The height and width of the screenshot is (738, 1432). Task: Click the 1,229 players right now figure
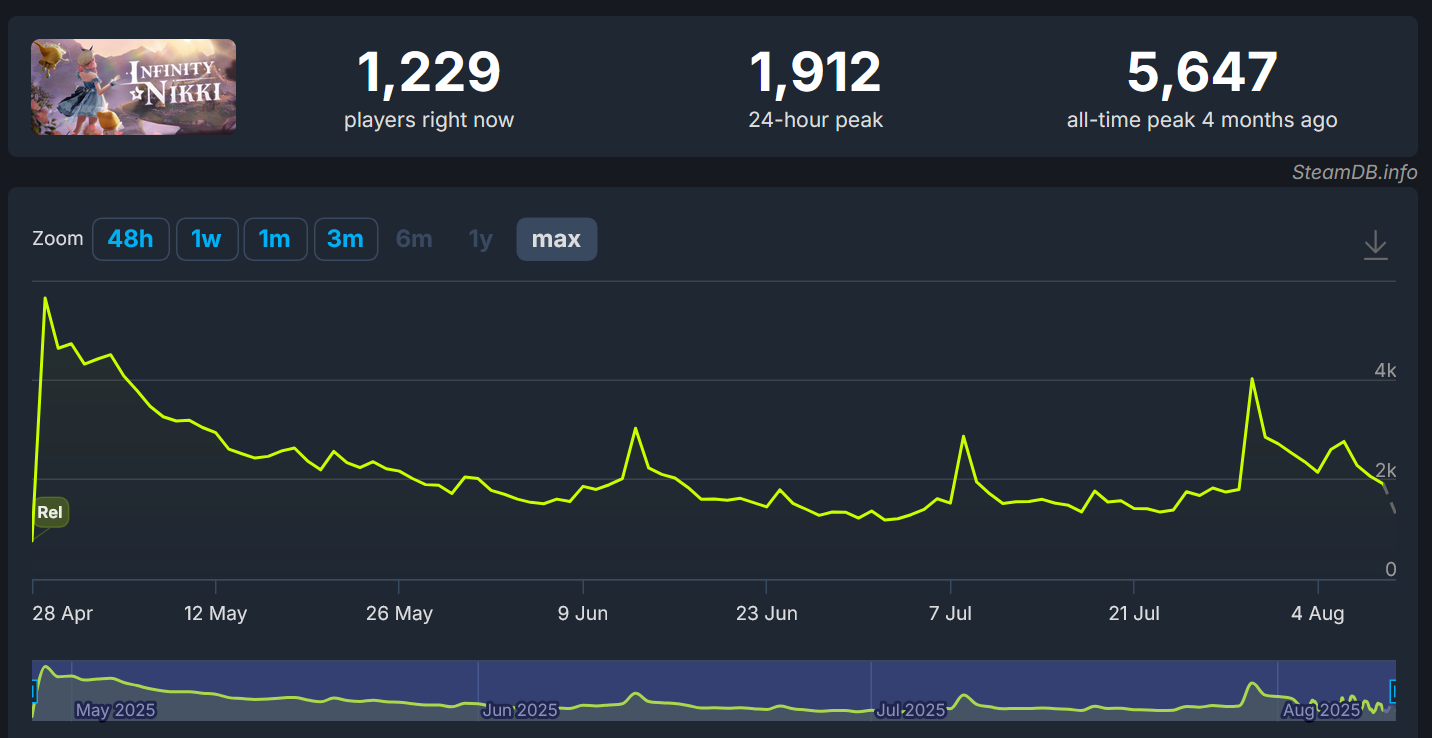(429, 72)
